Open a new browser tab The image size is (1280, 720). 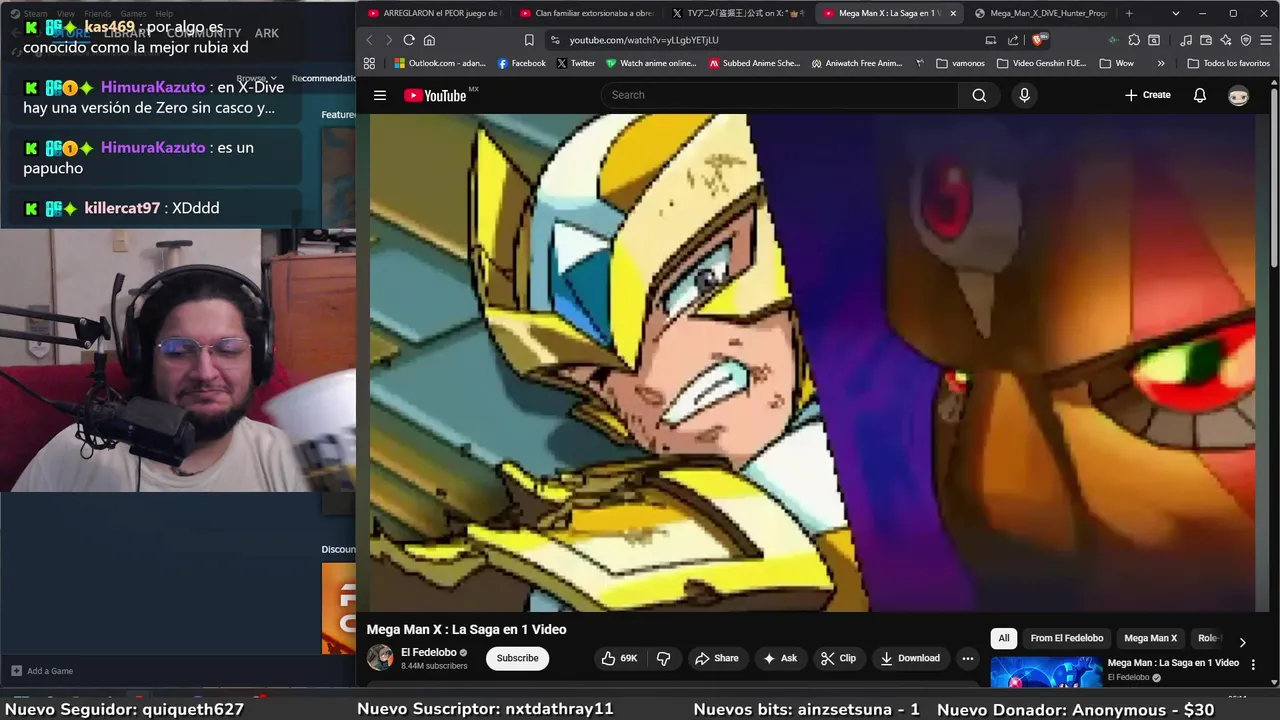[1129, 13]
